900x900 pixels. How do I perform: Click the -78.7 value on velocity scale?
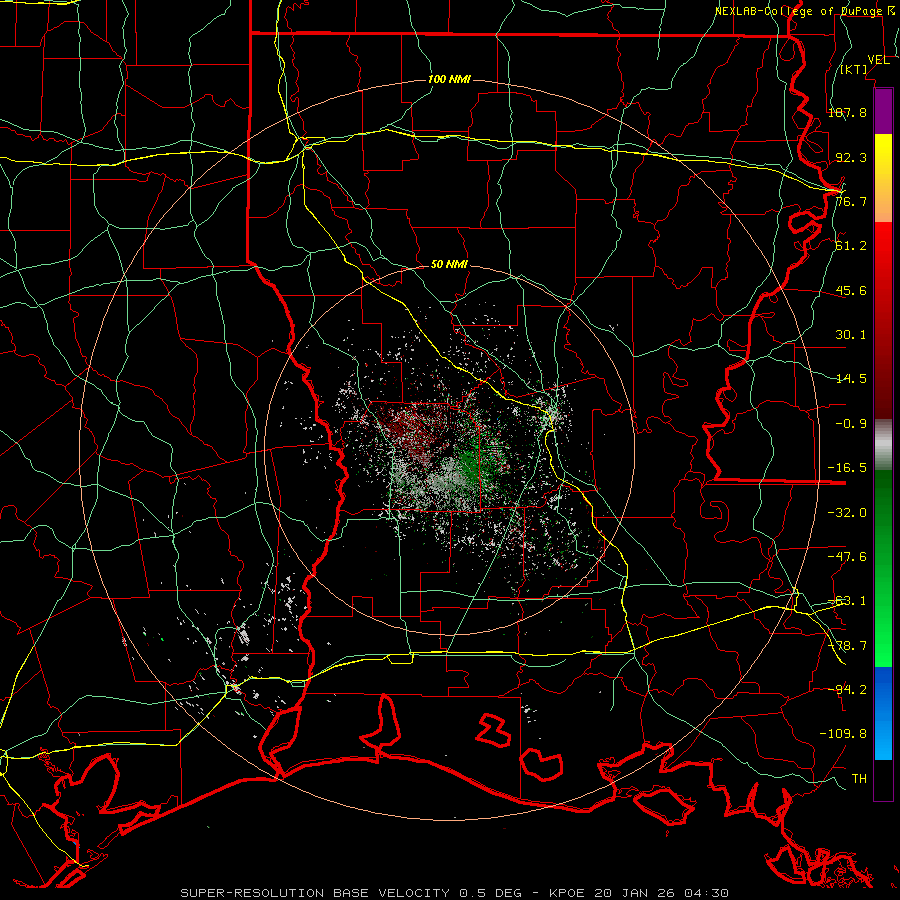(847, 646)
